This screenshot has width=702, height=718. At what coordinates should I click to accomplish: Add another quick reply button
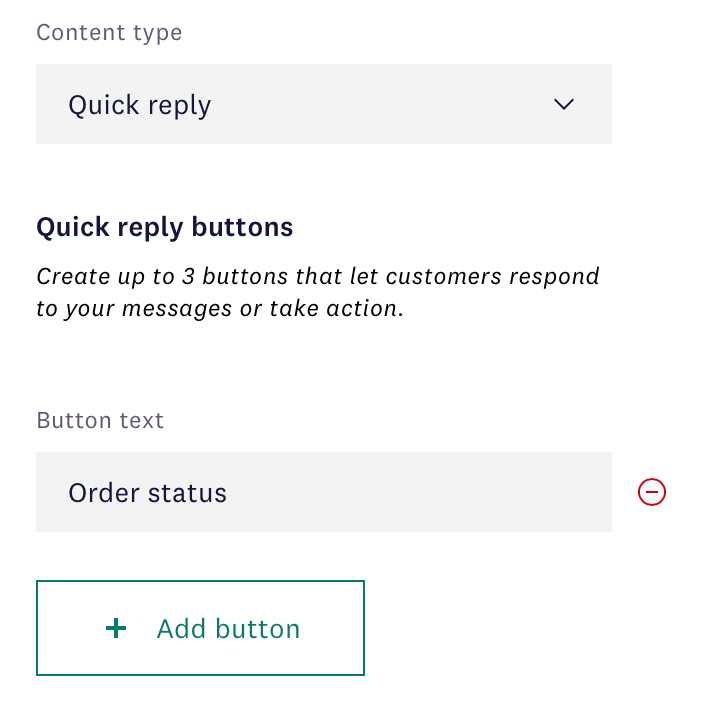click(200, 628)
